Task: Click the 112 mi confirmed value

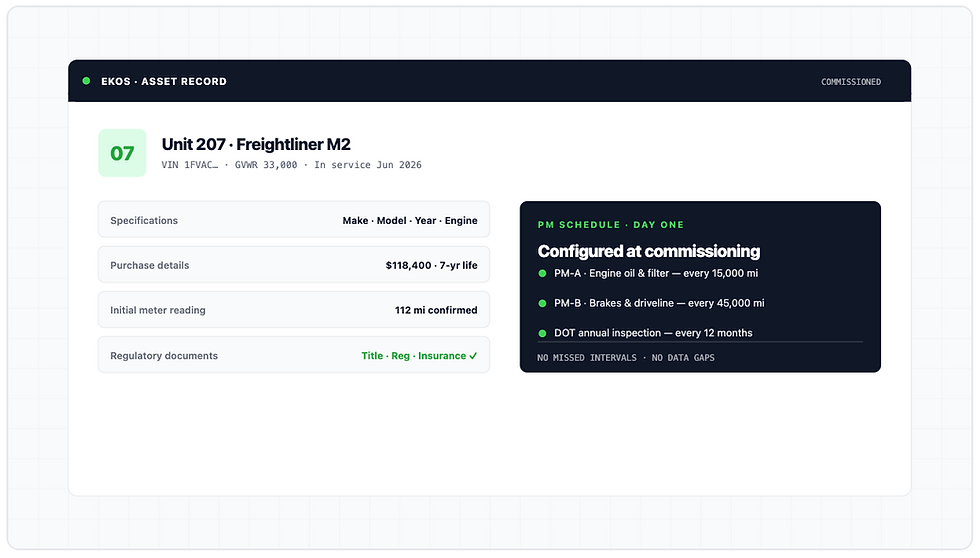Action: click(436, 310)
